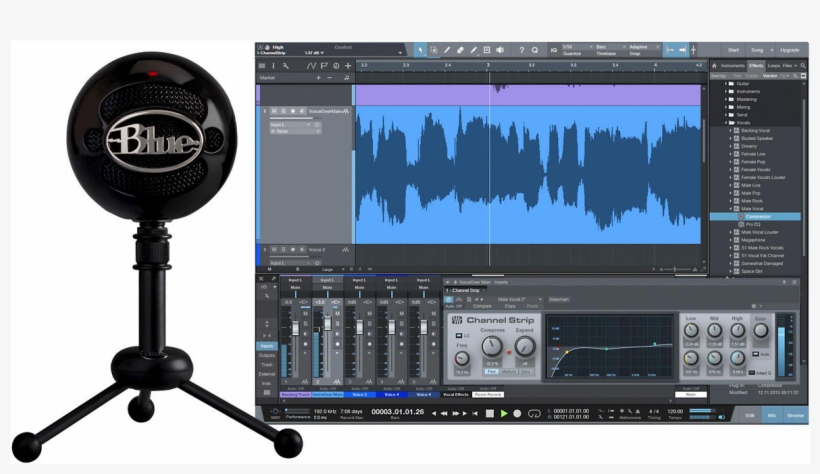Viewport: 820px width, 474px height.
Task: Solo the VoiceOverMain track
Action: pos(283,111)
